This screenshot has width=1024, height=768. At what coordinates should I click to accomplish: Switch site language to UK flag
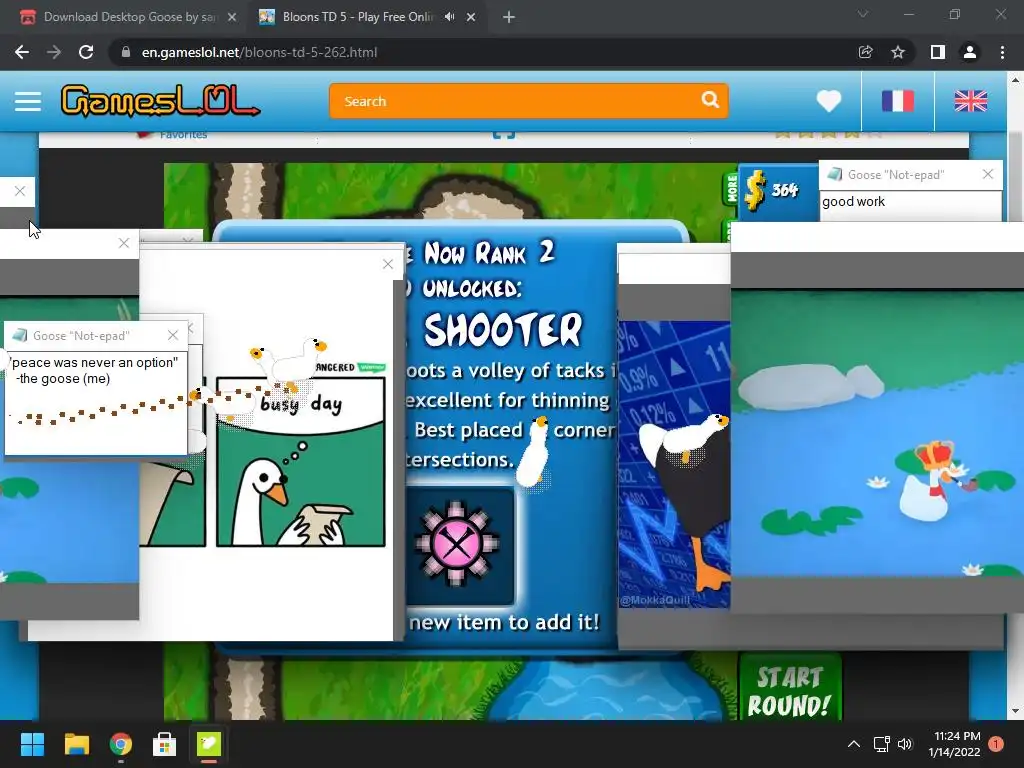970,101
